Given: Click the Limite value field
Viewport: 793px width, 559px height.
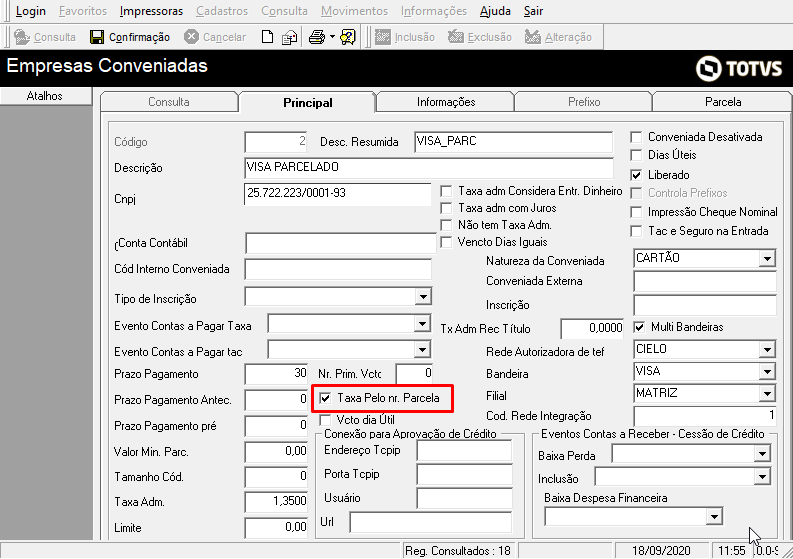Looking at the screenshot, I should (x=276, y=528).
